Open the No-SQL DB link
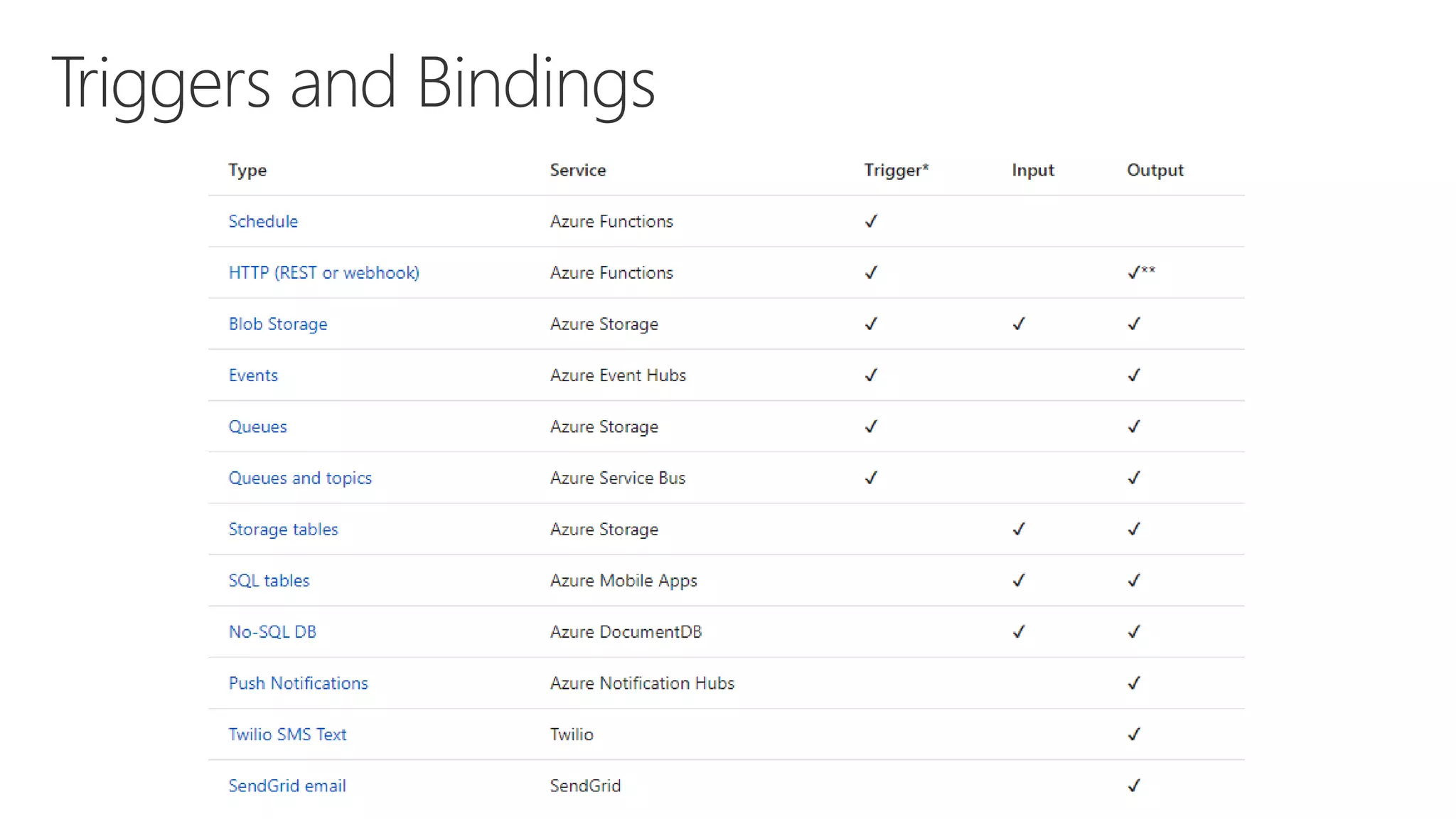Viewport: 1456px width, 819px height. point(272,631)
